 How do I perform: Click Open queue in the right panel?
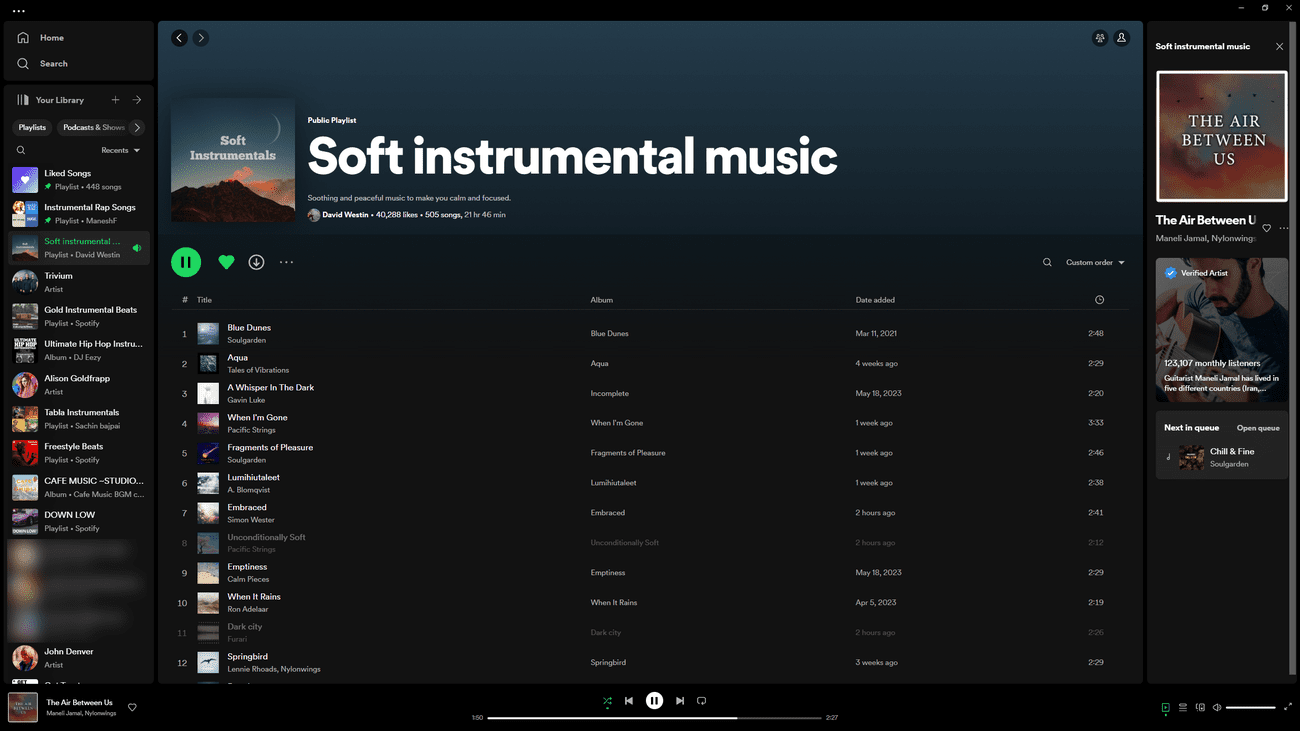pos(1257,427)
